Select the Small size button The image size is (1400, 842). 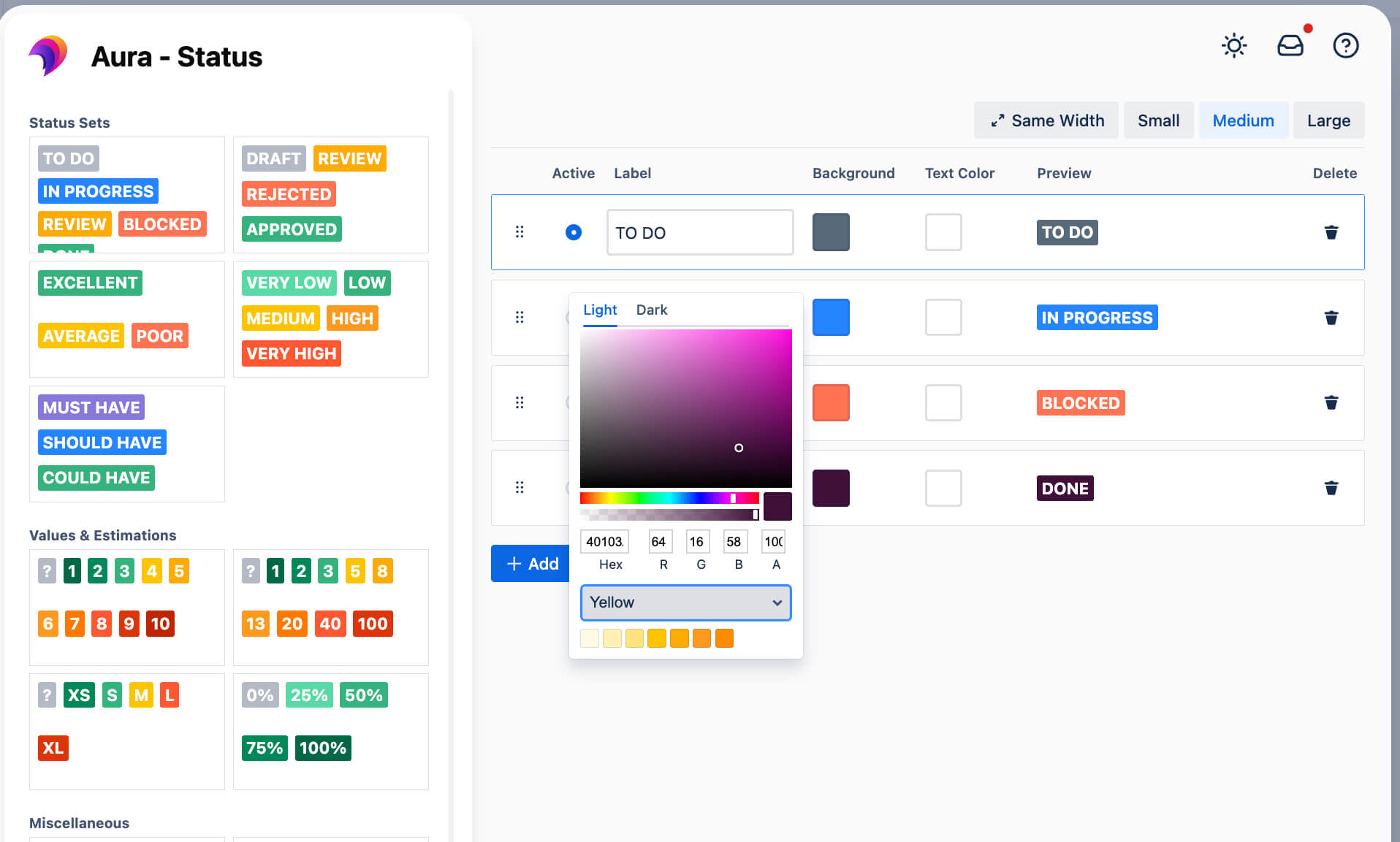pos(1158,120)
